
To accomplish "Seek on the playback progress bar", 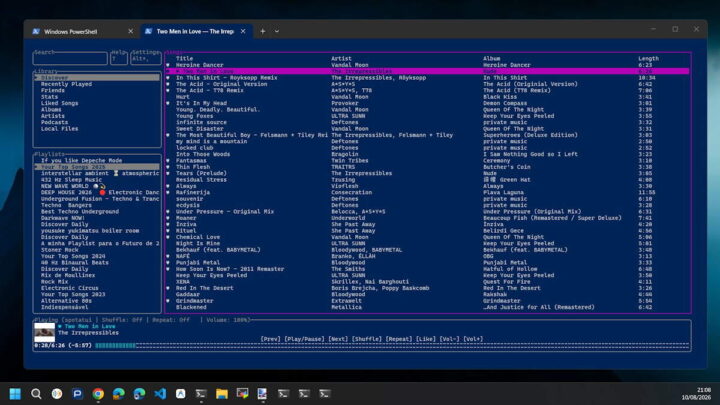I will (x=392, y=345).
